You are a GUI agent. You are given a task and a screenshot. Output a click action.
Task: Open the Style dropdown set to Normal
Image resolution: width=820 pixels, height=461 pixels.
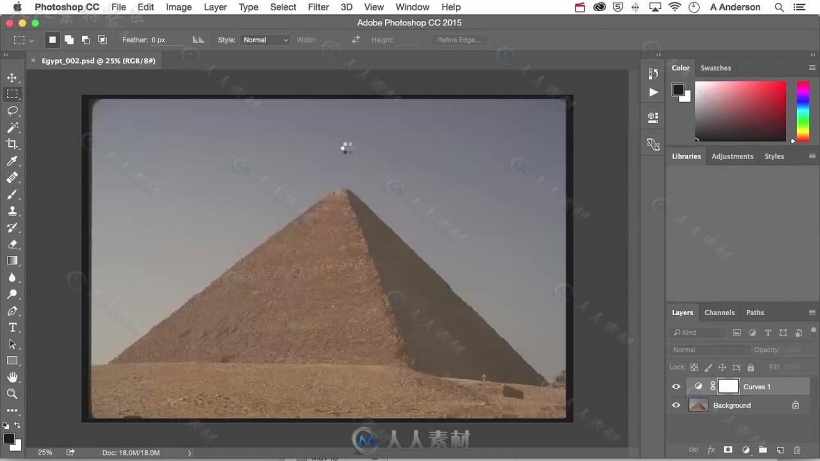pos(265,40)
